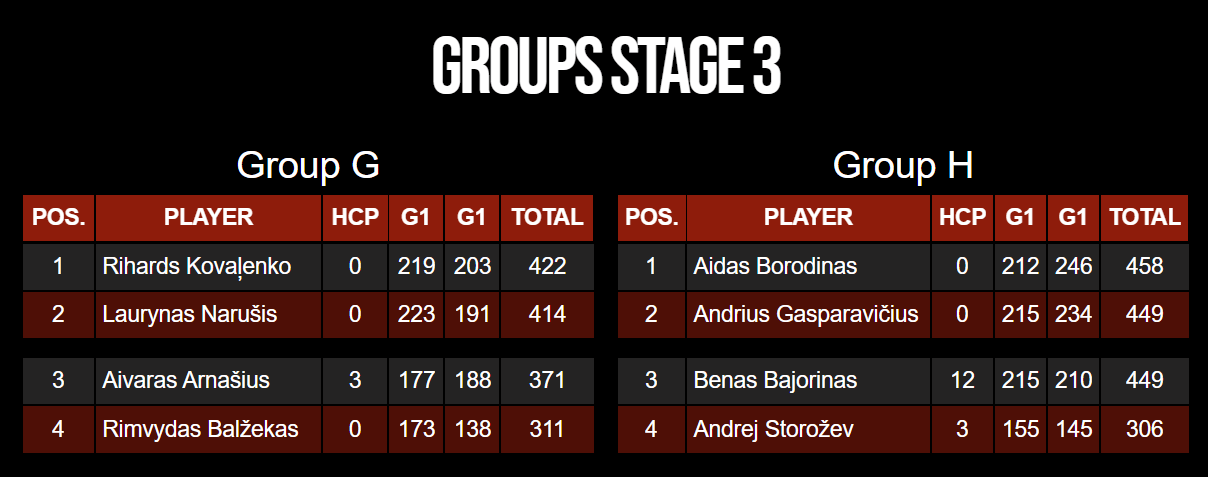Select Aivaras Arnašius in Group G
The image size is (1208, 477).
pos(186,380)
